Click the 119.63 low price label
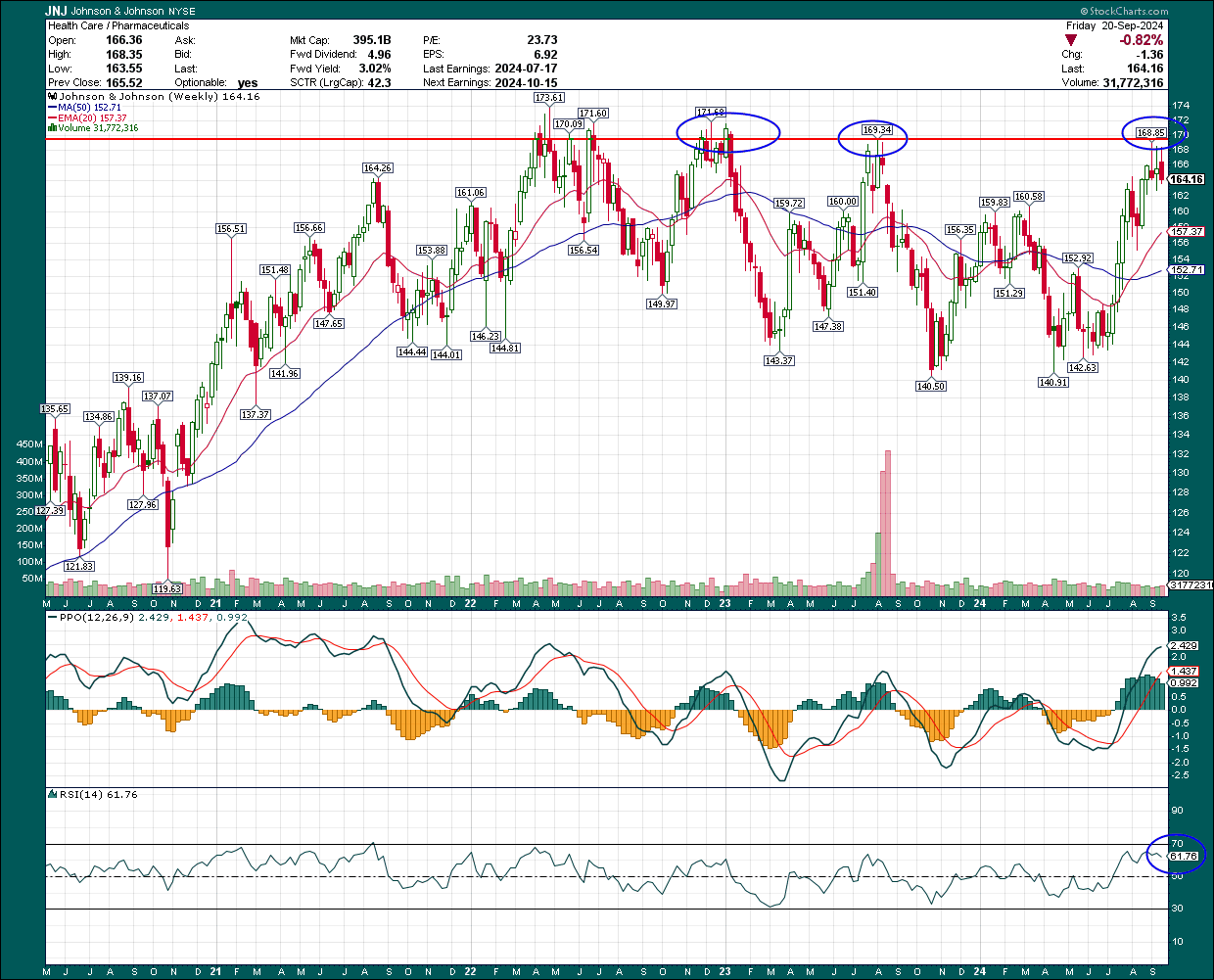The width and height of the screenshot is (1214, 980). (x=168, y=589)
